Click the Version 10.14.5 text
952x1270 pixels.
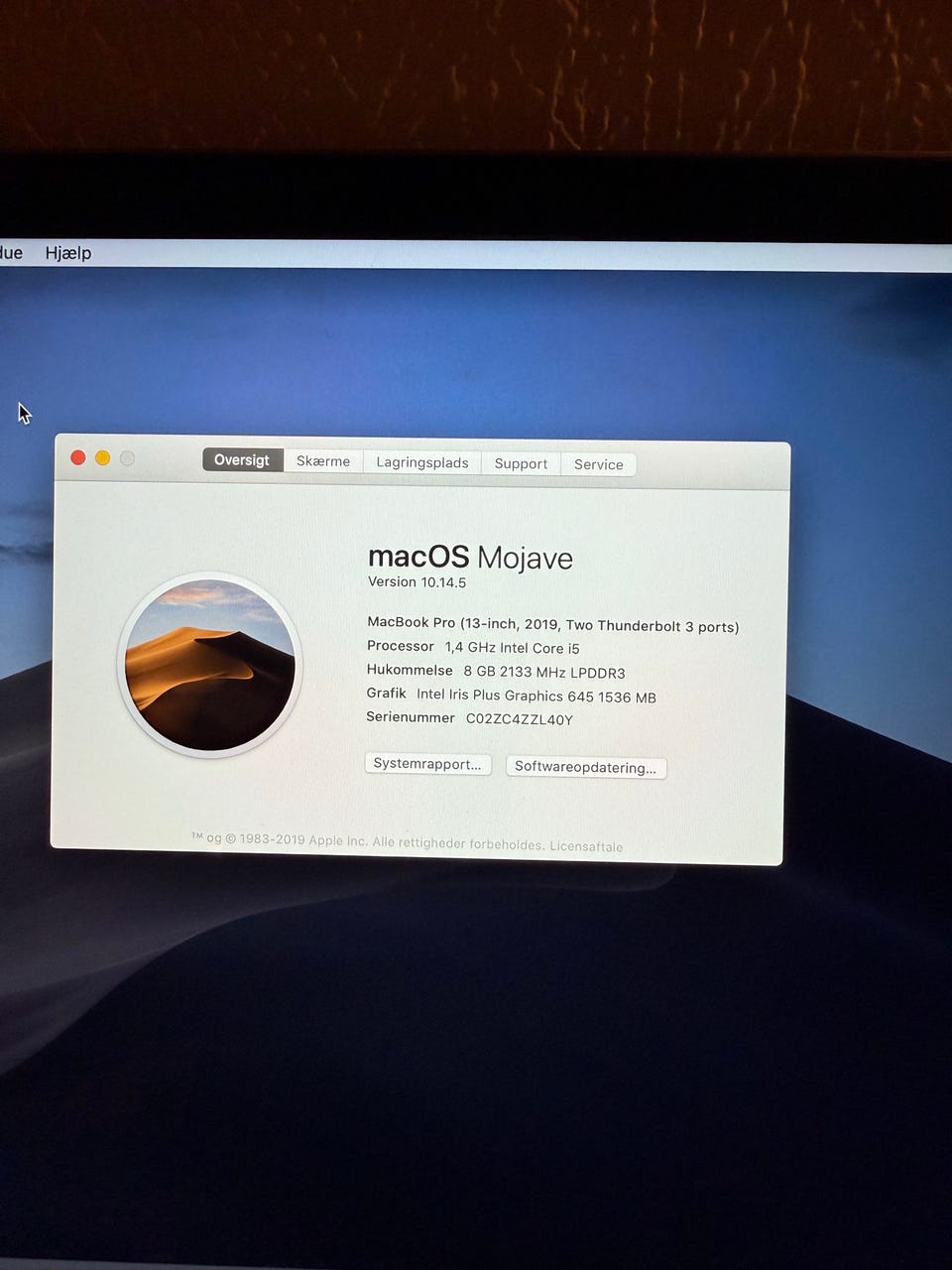(x=416, y=582)
